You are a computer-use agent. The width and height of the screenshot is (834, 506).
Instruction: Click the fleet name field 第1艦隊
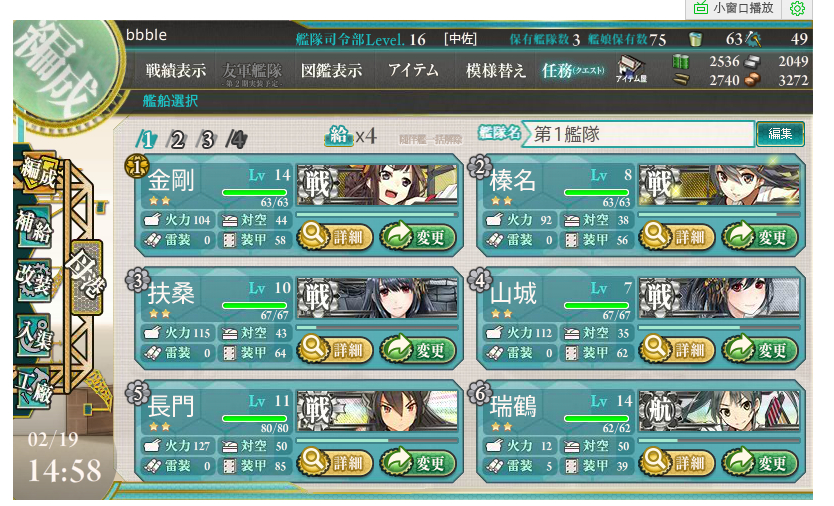pos(639,134)
